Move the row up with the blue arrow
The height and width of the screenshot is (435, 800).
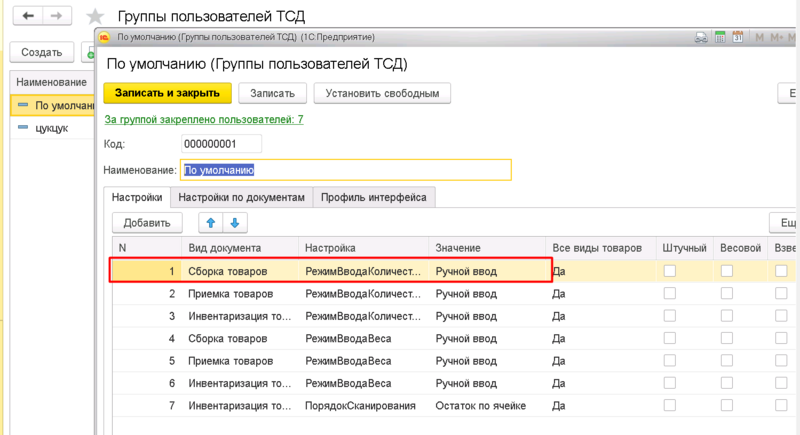pyautogui.click(x=211, y=223)
